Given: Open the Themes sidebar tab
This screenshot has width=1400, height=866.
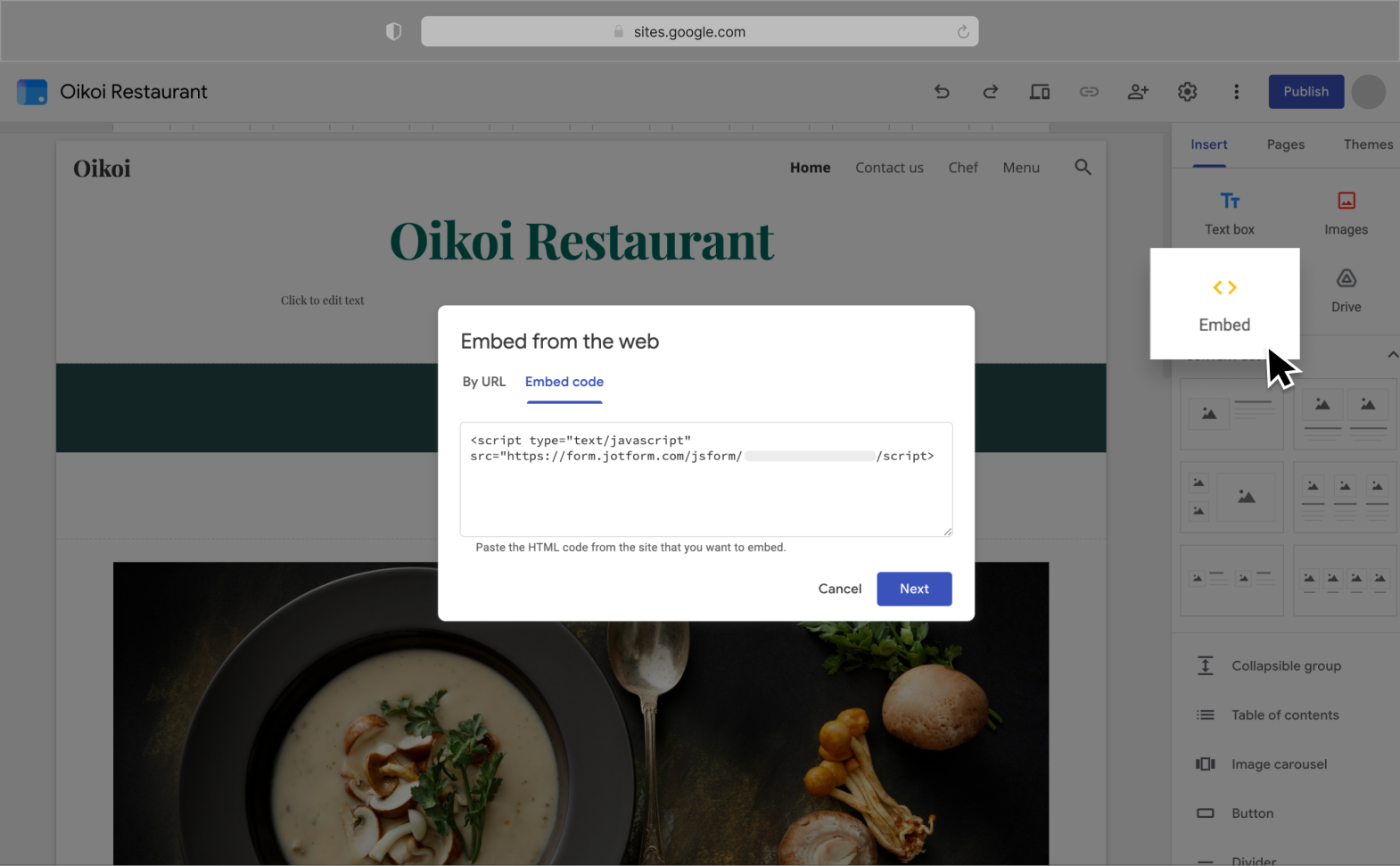Looking at the screenshot, I should coord(1368,144).
